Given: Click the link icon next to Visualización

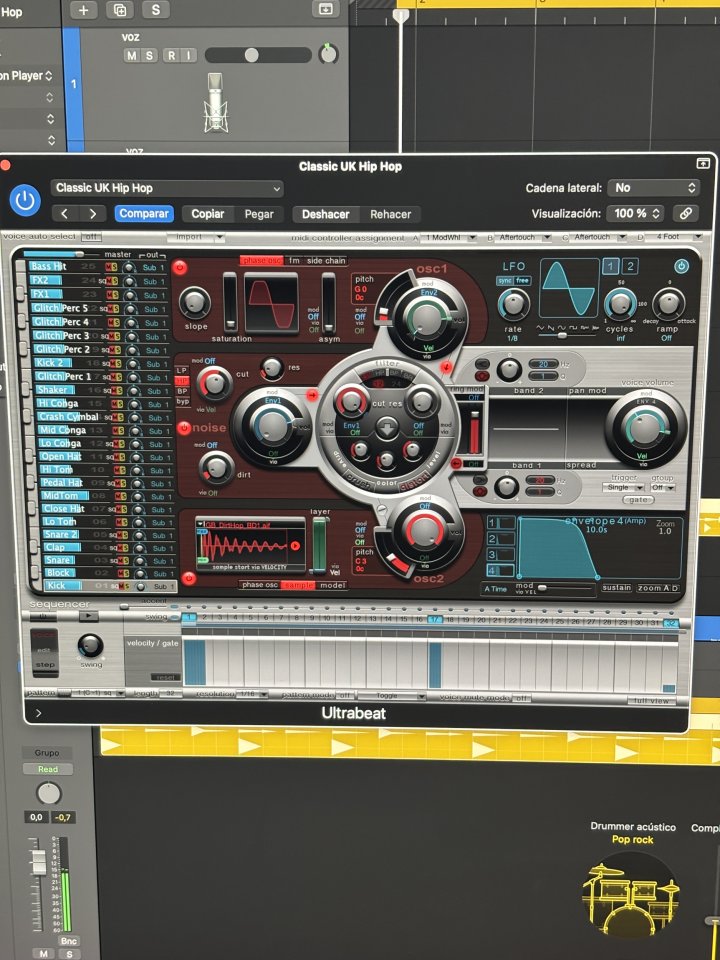Looking at the screenshot, I should [x=686, y=213].
